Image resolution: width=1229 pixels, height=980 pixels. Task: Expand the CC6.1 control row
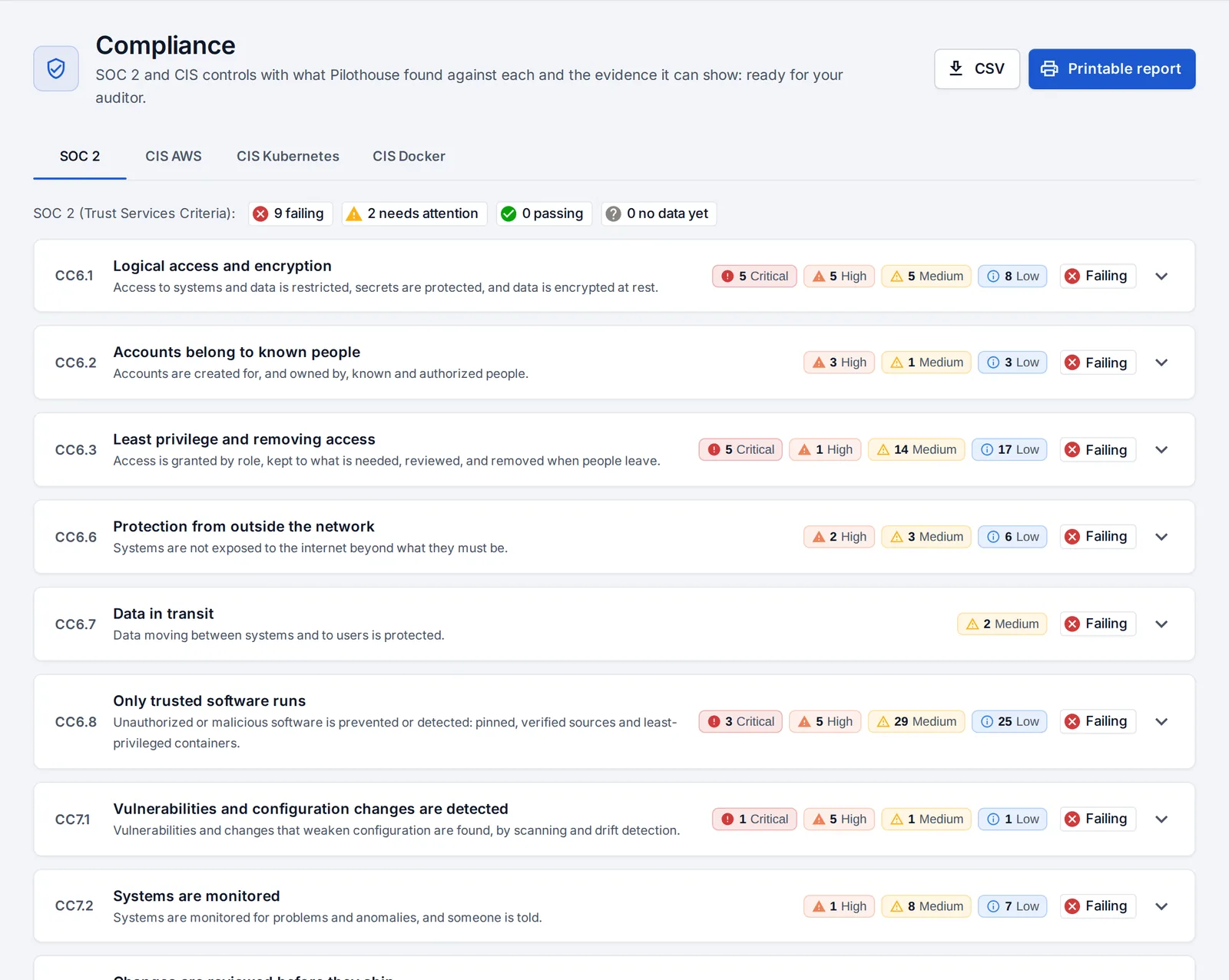[614, 276]
